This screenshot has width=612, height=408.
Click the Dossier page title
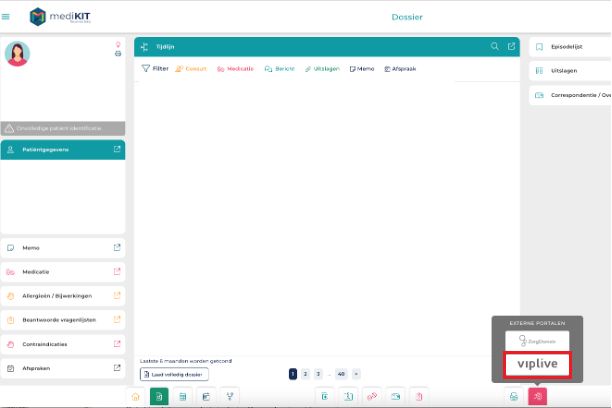[x=407, y=17]
